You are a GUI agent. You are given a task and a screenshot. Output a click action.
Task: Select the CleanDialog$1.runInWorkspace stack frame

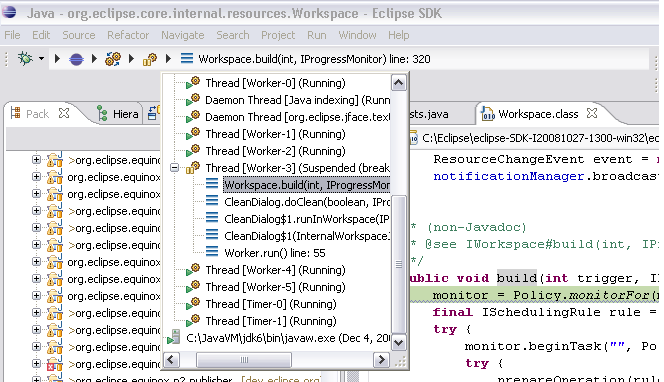pyautogui.click(x=307, y=219)
